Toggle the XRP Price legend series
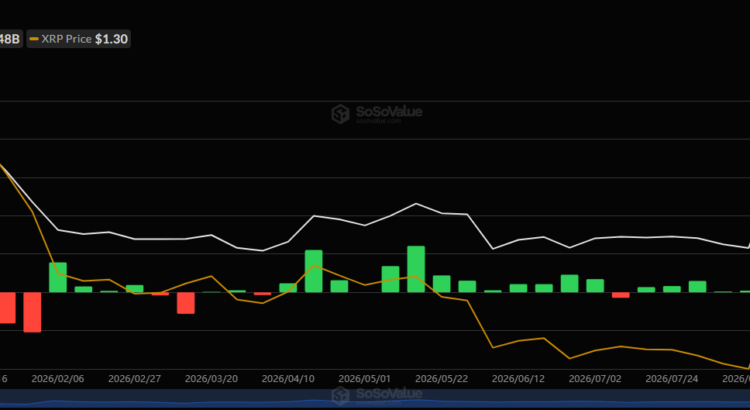 (x=78, y=39)
